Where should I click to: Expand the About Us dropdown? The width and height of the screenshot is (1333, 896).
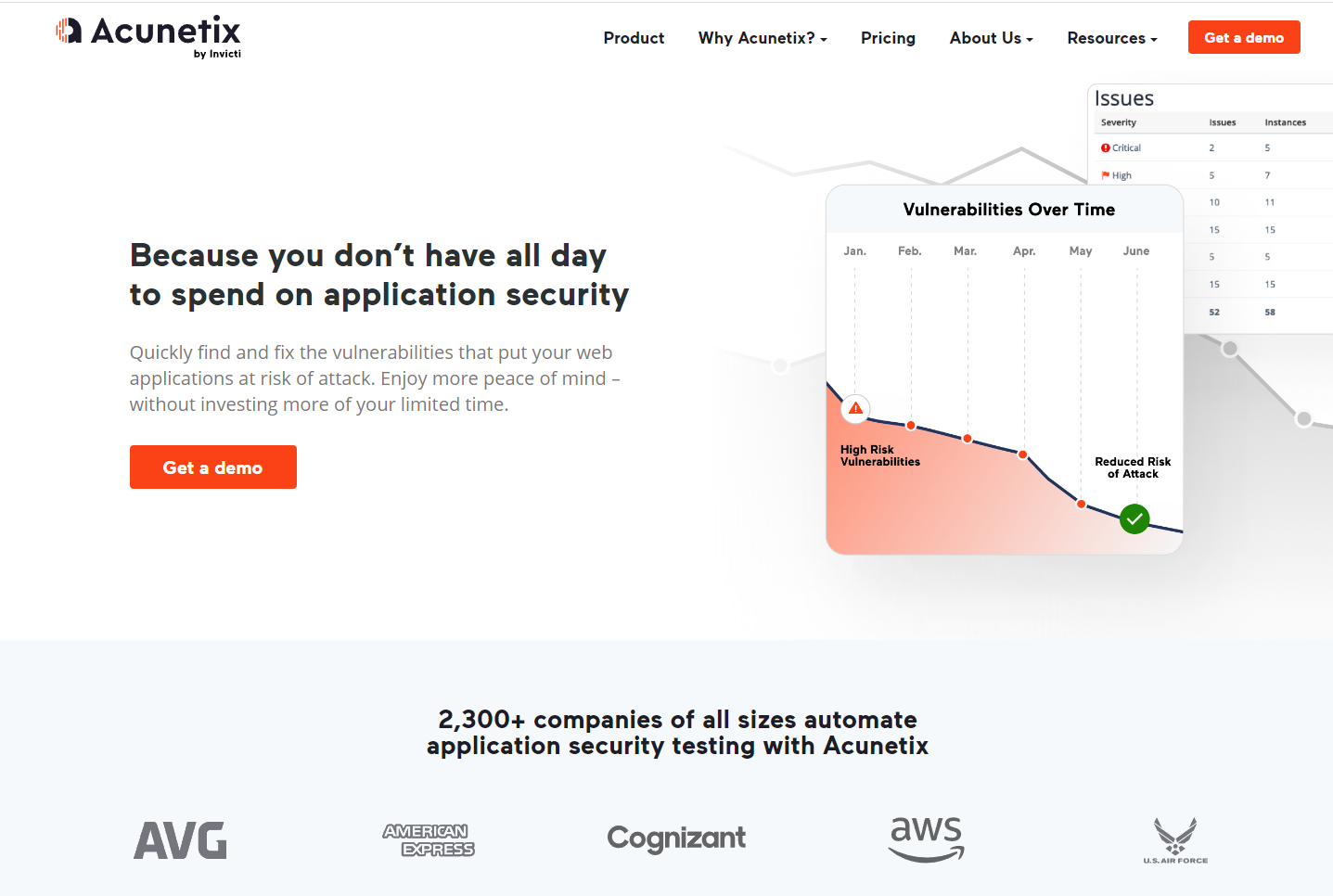tap(991, 38)
